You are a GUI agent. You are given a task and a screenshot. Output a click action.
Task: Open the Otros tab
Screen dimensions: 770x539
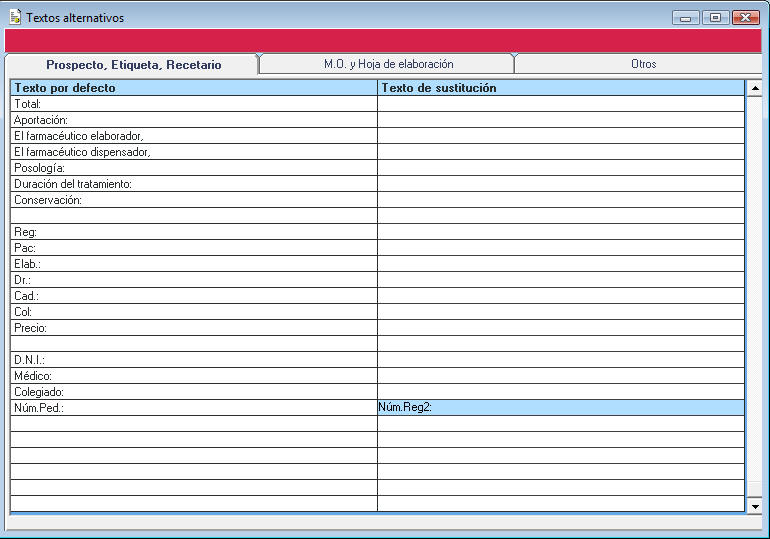coord(643,64)
